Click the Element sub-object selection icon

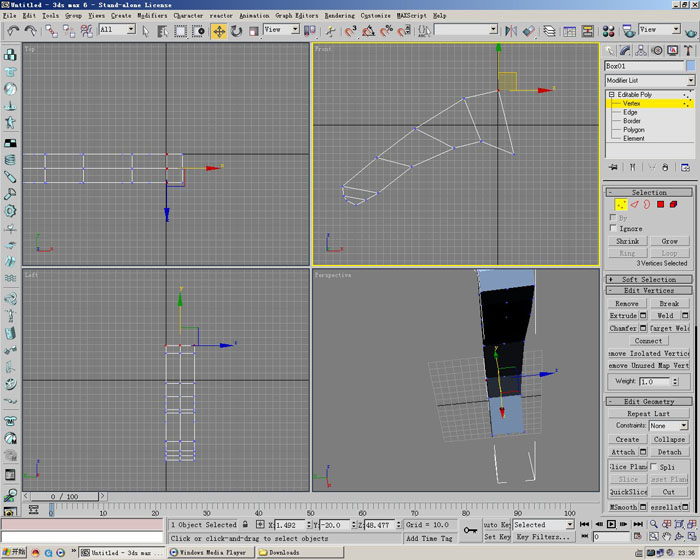click(x=674, y=204)
